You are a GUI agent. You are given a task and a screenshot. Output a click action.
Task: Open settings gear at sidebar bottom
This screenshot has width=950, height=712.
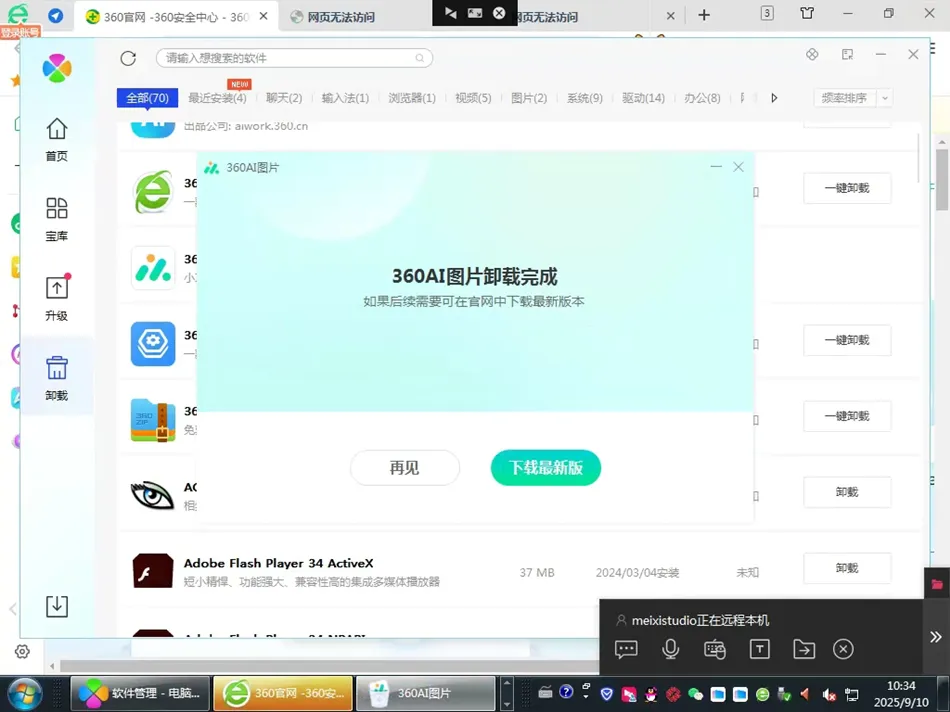pos(22,651)
